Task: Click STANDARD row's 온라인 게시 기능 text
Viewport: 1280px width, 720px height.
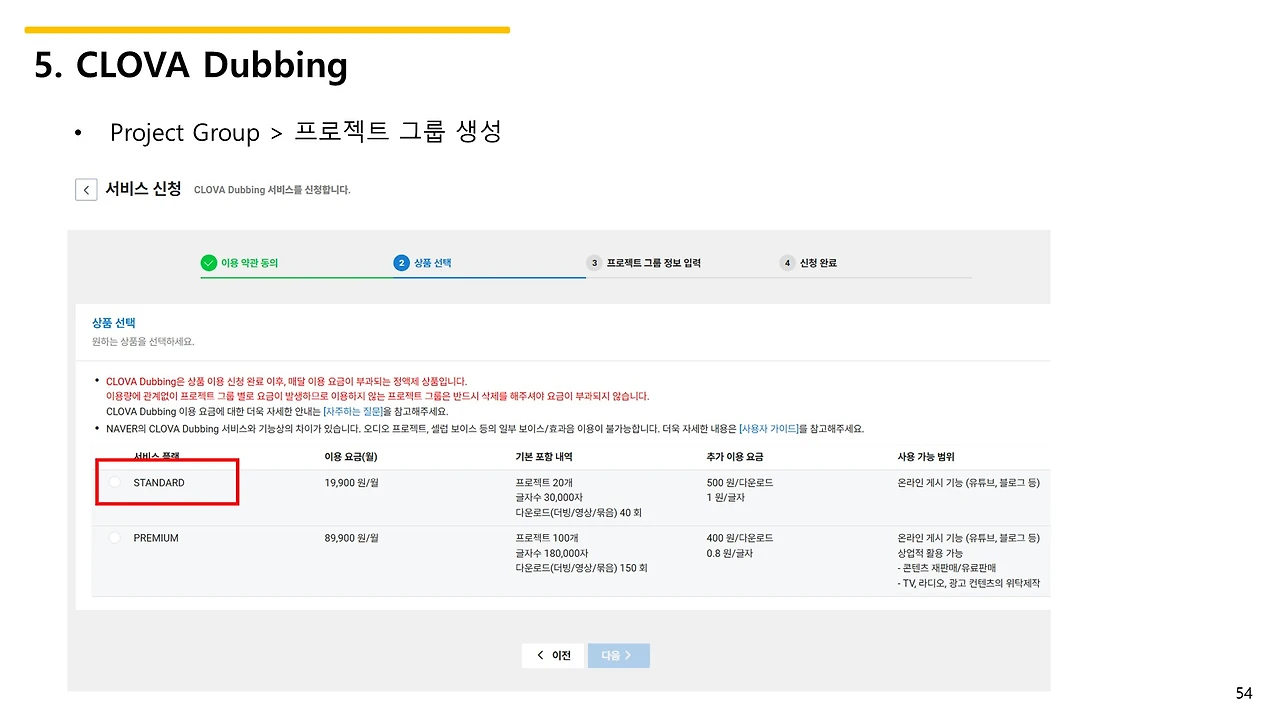Action: (x=969, y=483)
